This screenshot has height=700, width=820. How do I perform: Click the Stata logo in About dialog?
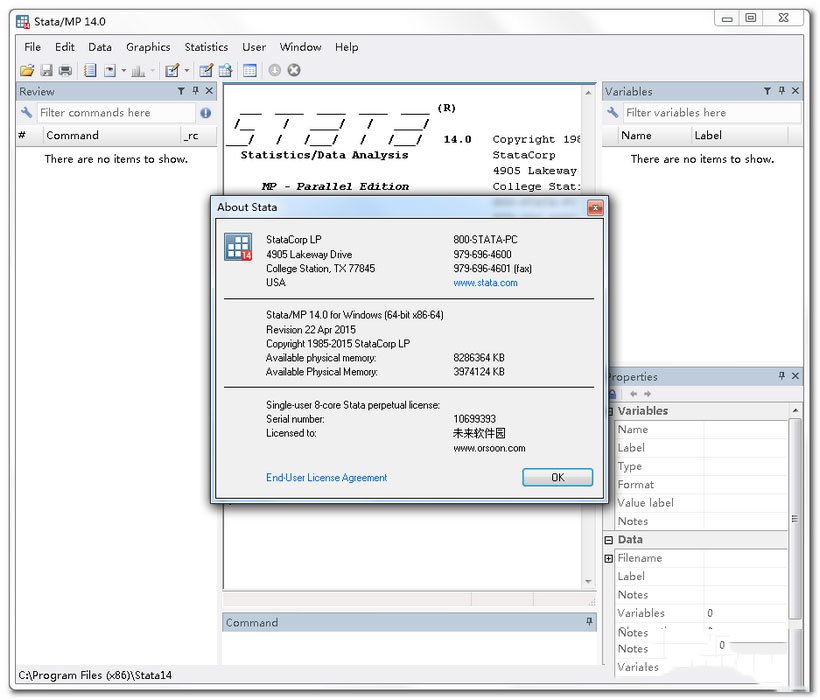(238, 247)
